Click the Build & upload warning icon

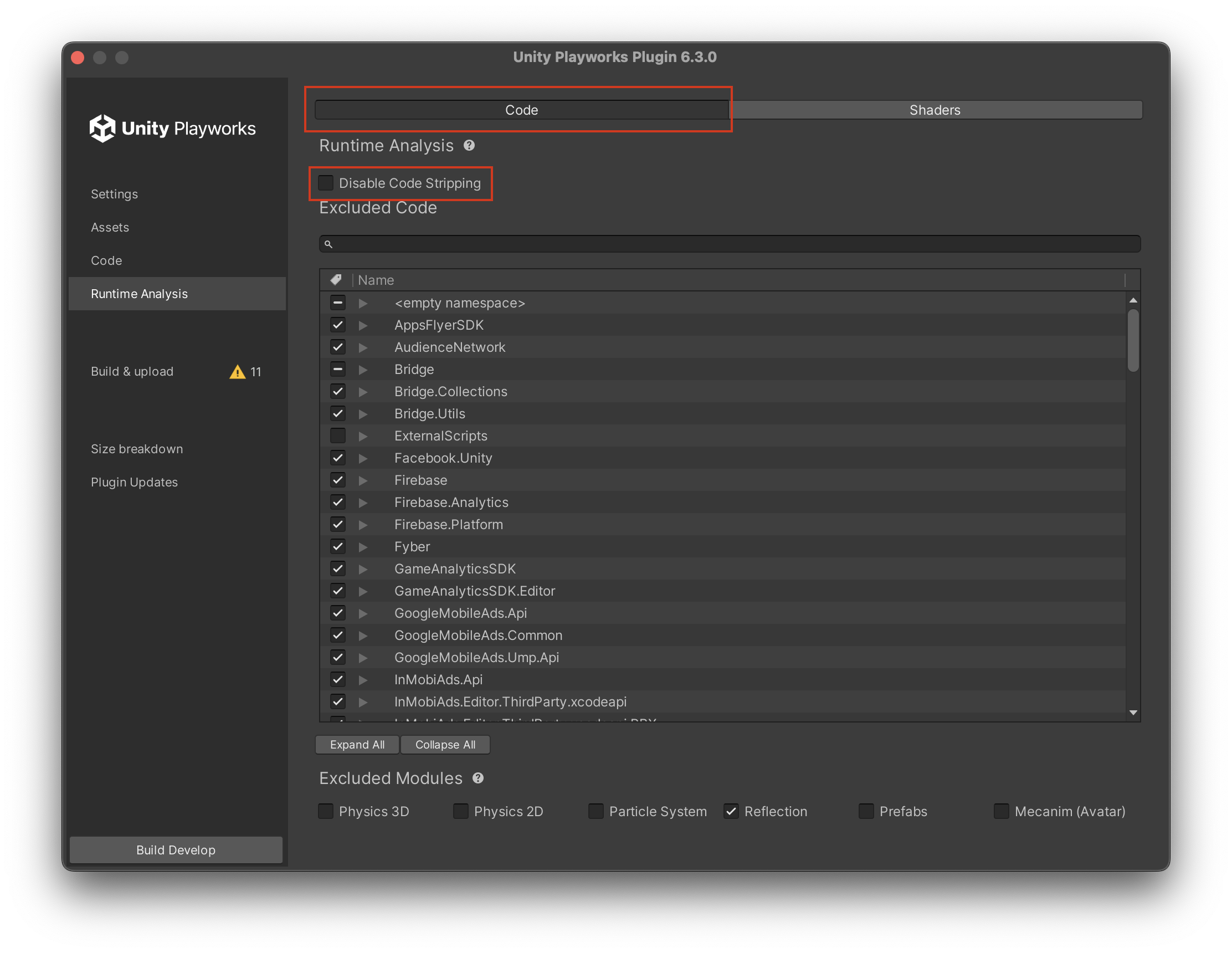coord(238,372)
